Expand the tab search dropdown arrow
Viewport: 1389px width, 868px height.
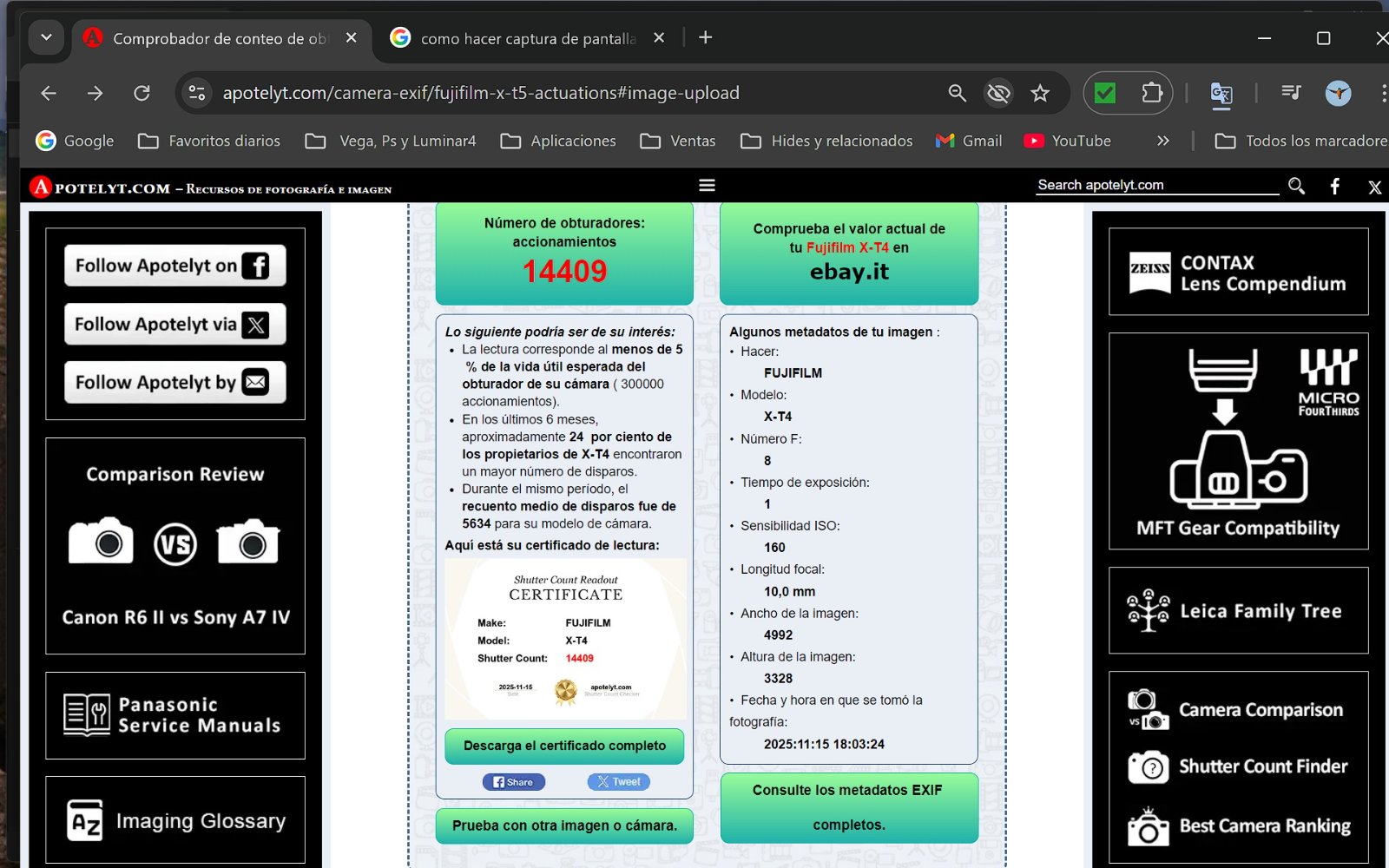pyautogui.click(x=46, y=37)
